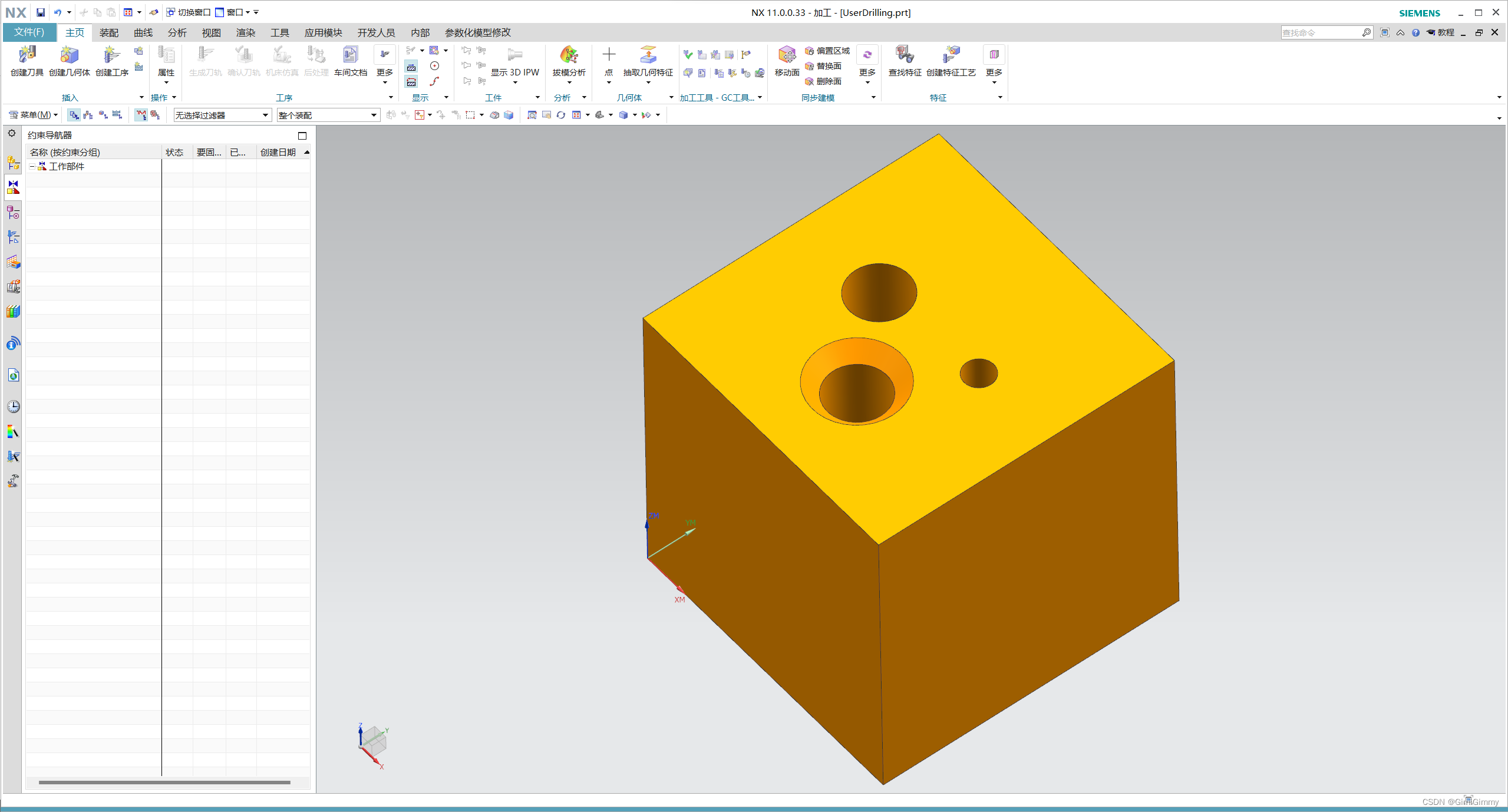Click the 删除面 (Delete Face) button
The image size is (1508, 812).
point(824,81)
